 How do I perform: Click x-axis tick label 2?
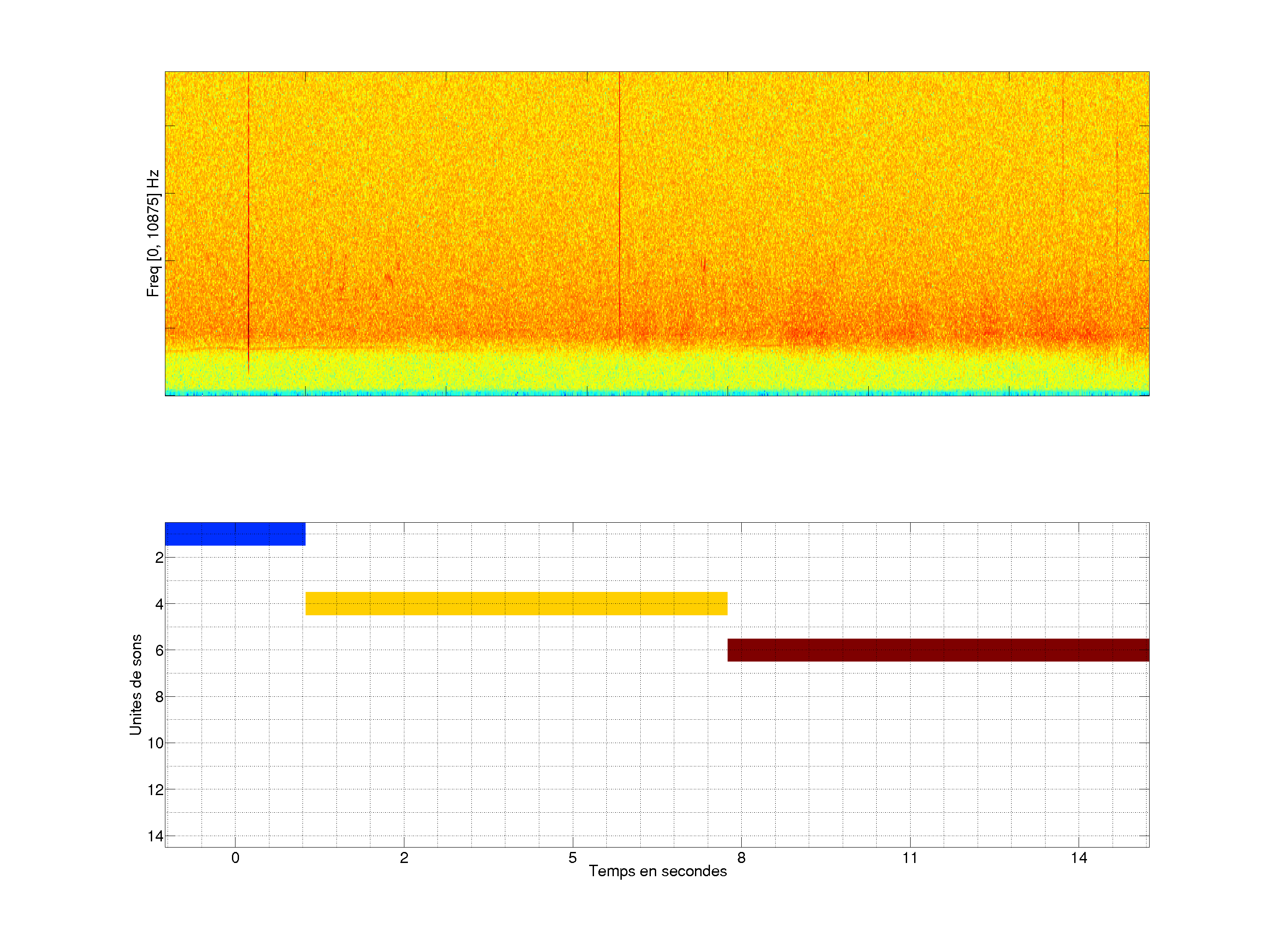tap(403, 858)
